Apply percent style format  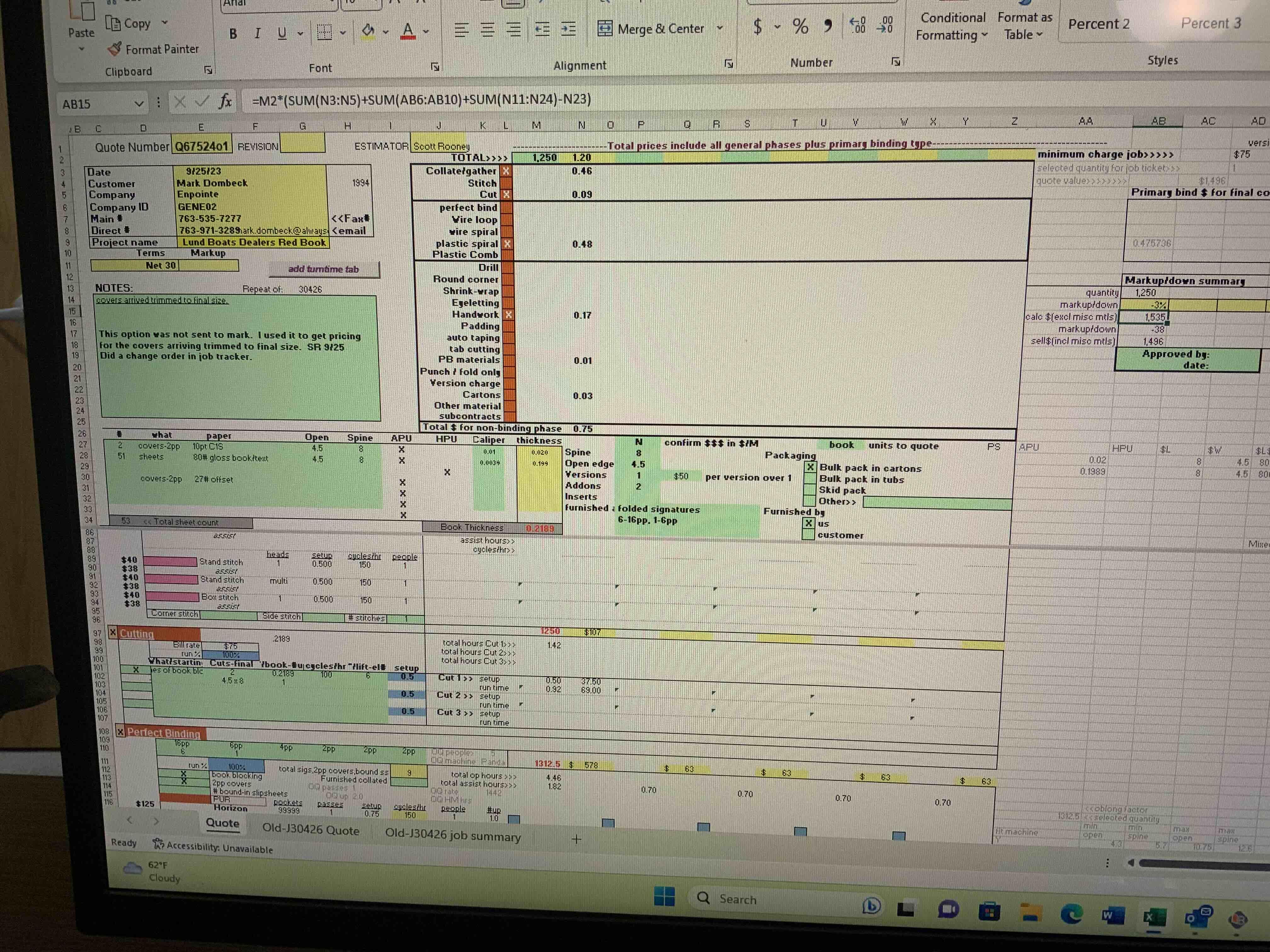[800, 26]
